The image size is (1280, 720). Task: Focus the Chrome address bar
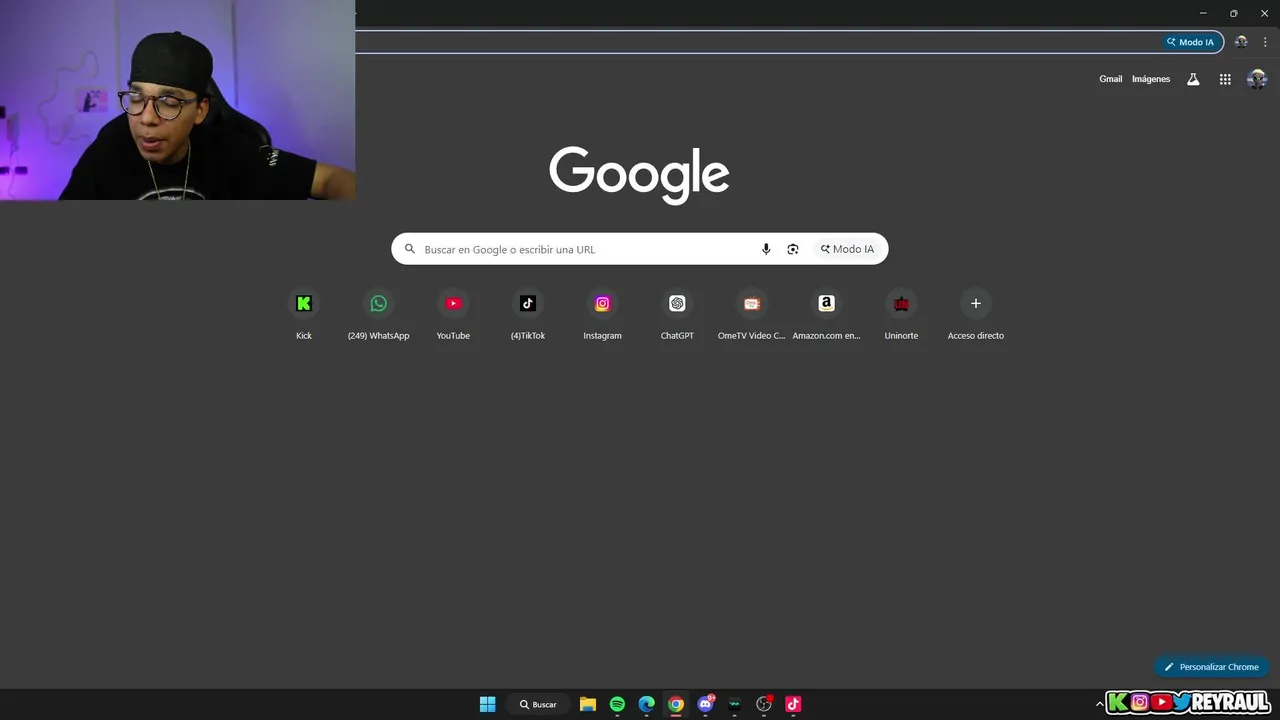click(760, 42)
